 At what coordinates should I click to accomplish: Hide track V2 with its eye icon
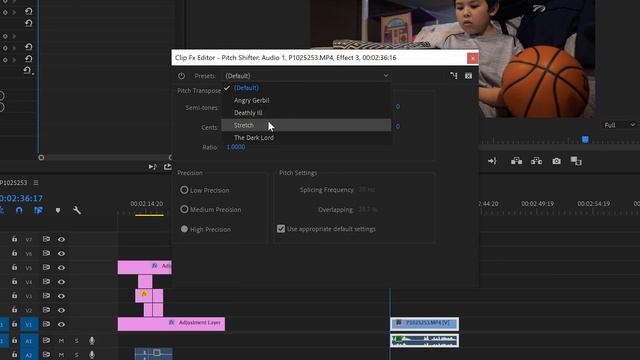pyautogui.click(x=61, y=310)
